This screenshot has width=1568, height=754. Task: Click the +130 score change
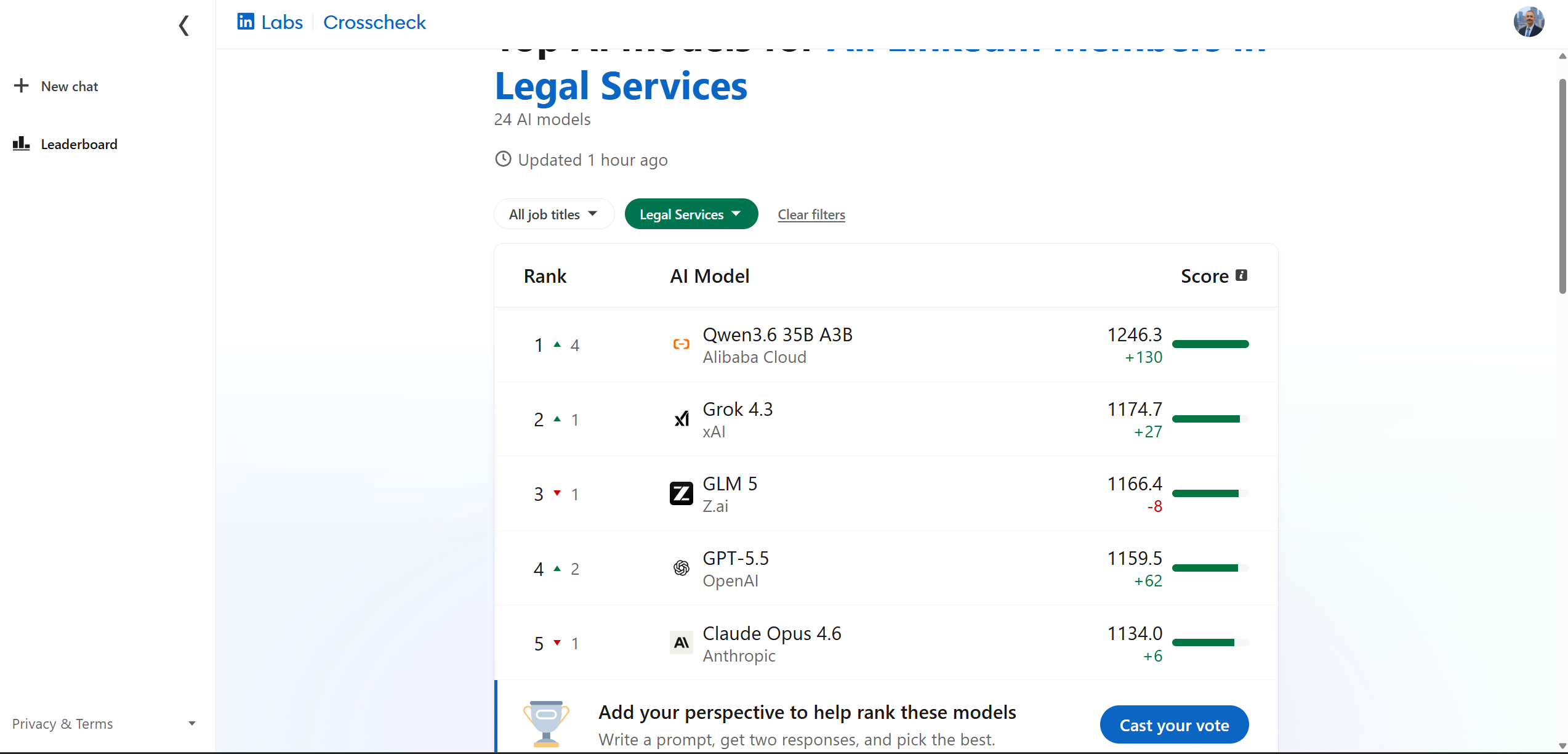coord(1144,357)
